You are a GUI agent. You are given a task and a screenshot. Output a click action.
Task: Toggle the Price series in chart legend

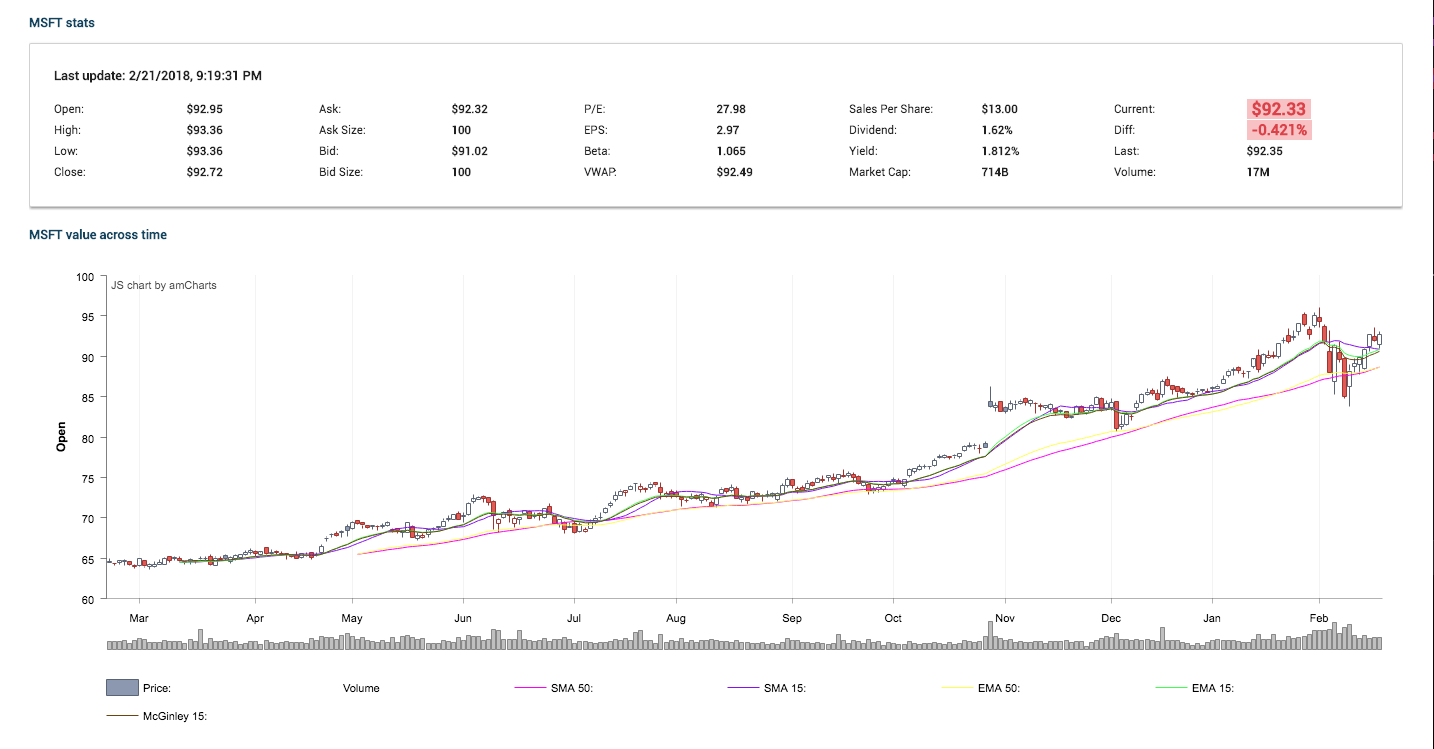point(138,688)
